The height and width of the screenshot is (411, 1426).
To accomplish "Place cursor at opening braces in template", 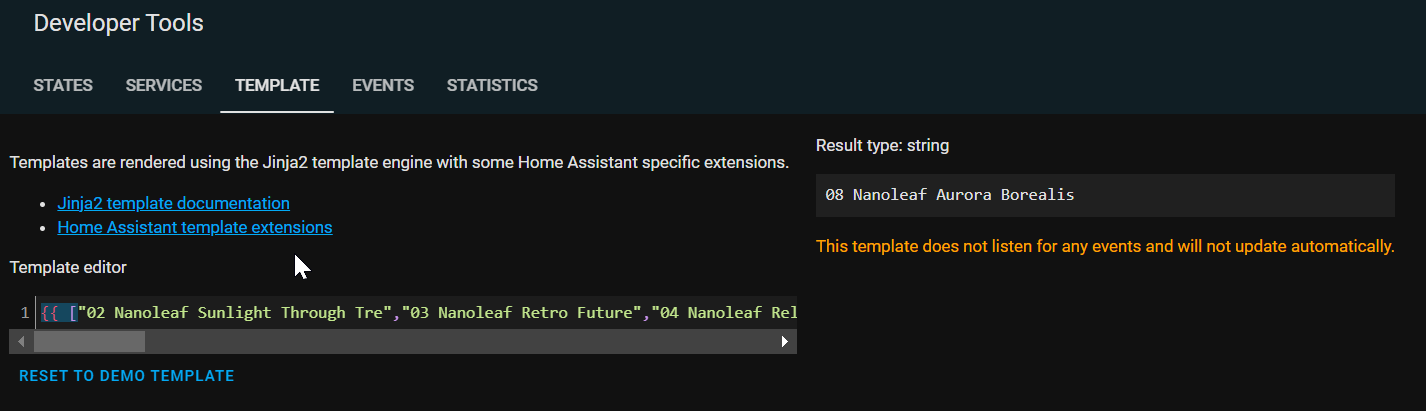I will pos(50,313).
